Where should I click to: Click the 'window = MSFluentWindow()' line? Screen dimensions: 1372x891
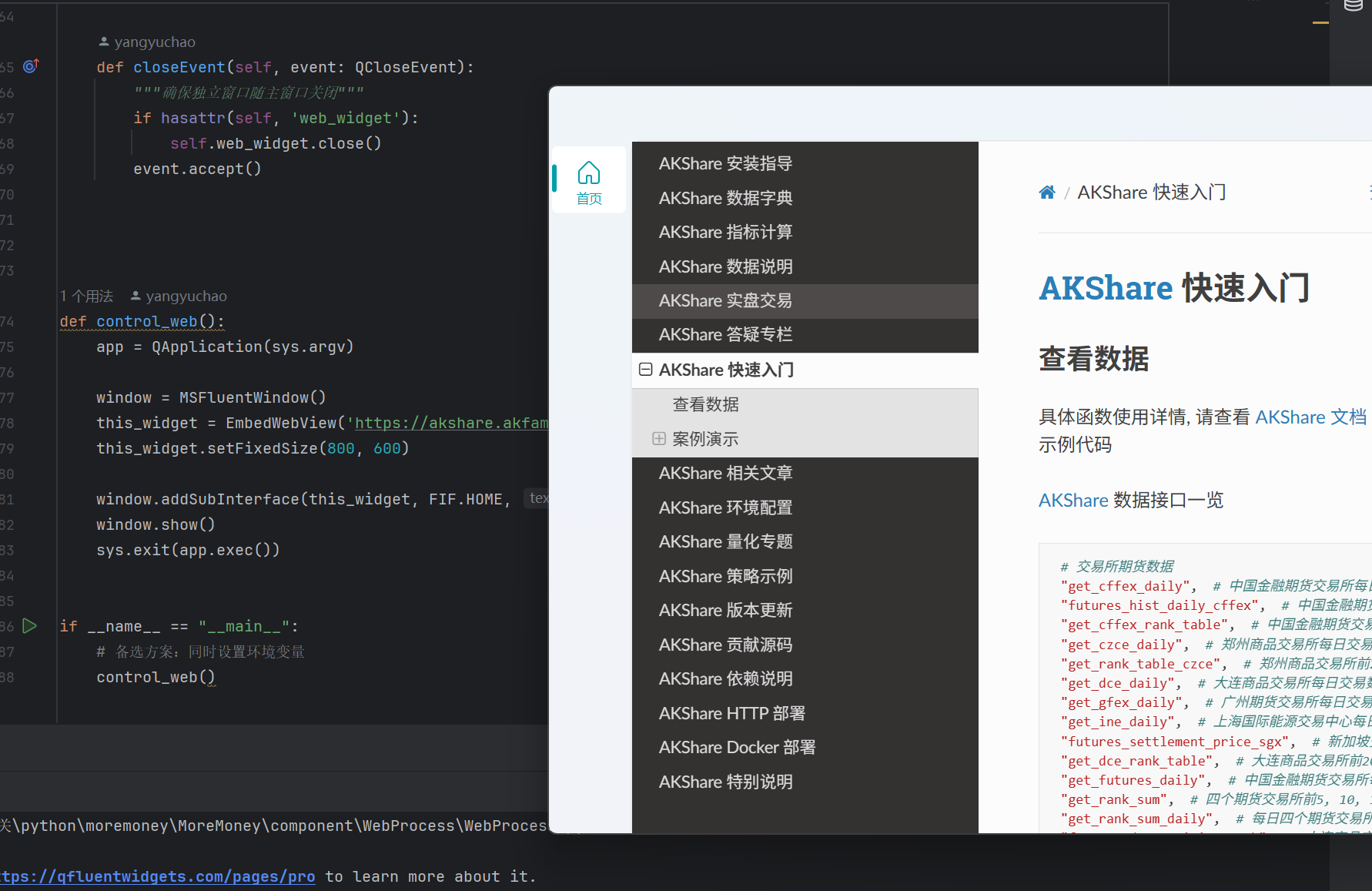click(x=211, y=397)
